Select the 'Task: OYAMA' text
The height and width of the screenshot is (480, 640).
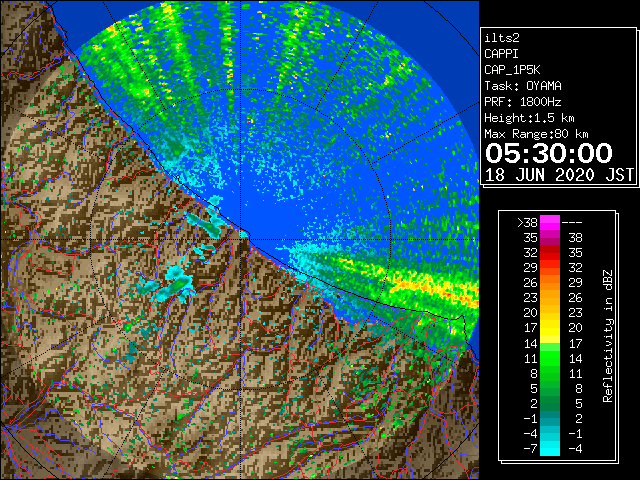(523, 86)
